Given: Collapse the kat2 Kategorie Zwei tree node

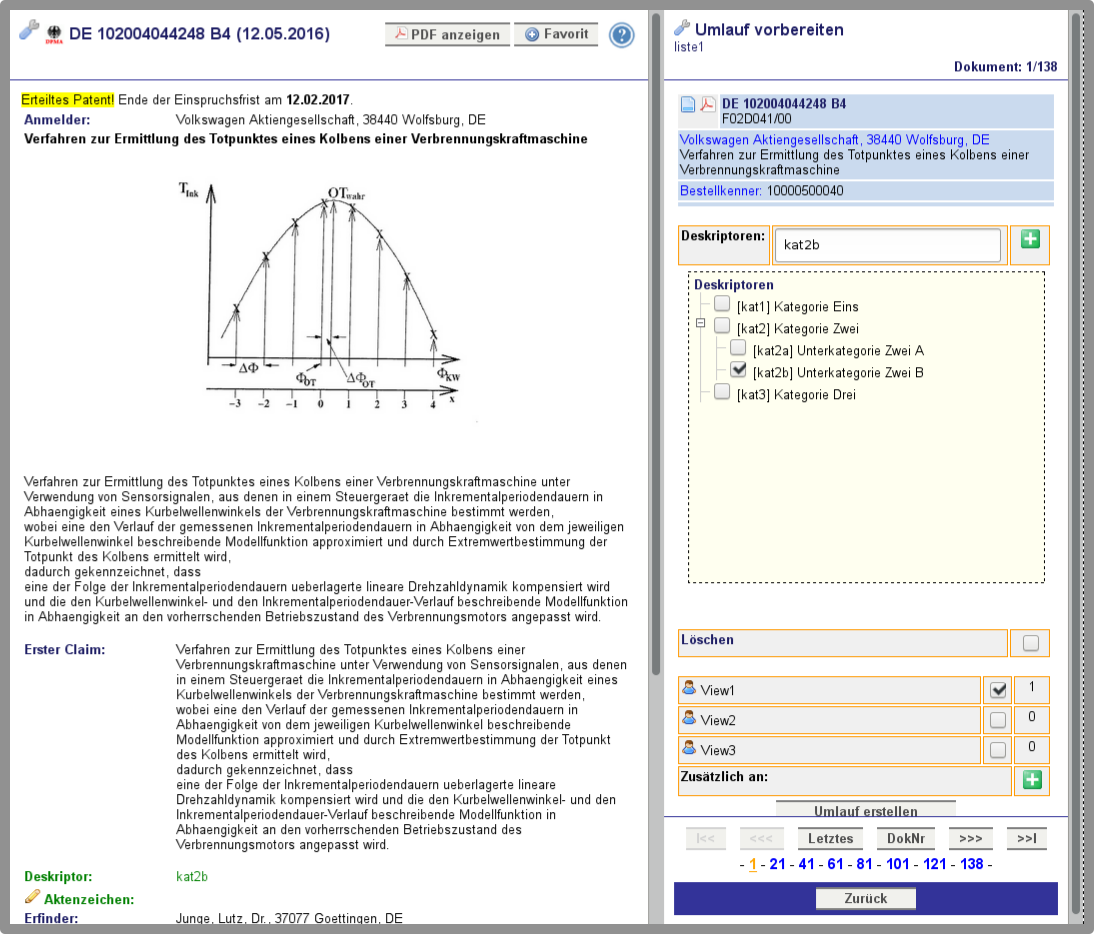Looking at the screenshot, I should (x=700, y=323).
